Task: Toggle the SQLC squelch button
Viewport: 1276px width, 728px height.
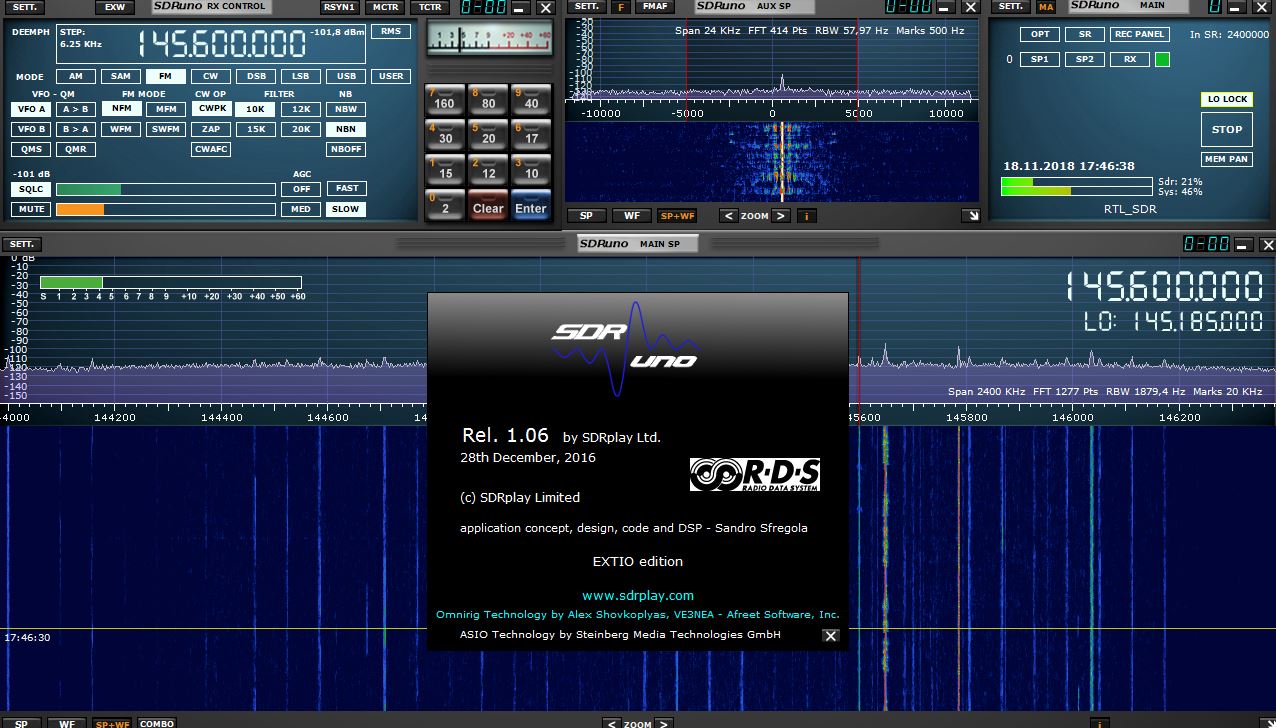Action: [31, 188]
